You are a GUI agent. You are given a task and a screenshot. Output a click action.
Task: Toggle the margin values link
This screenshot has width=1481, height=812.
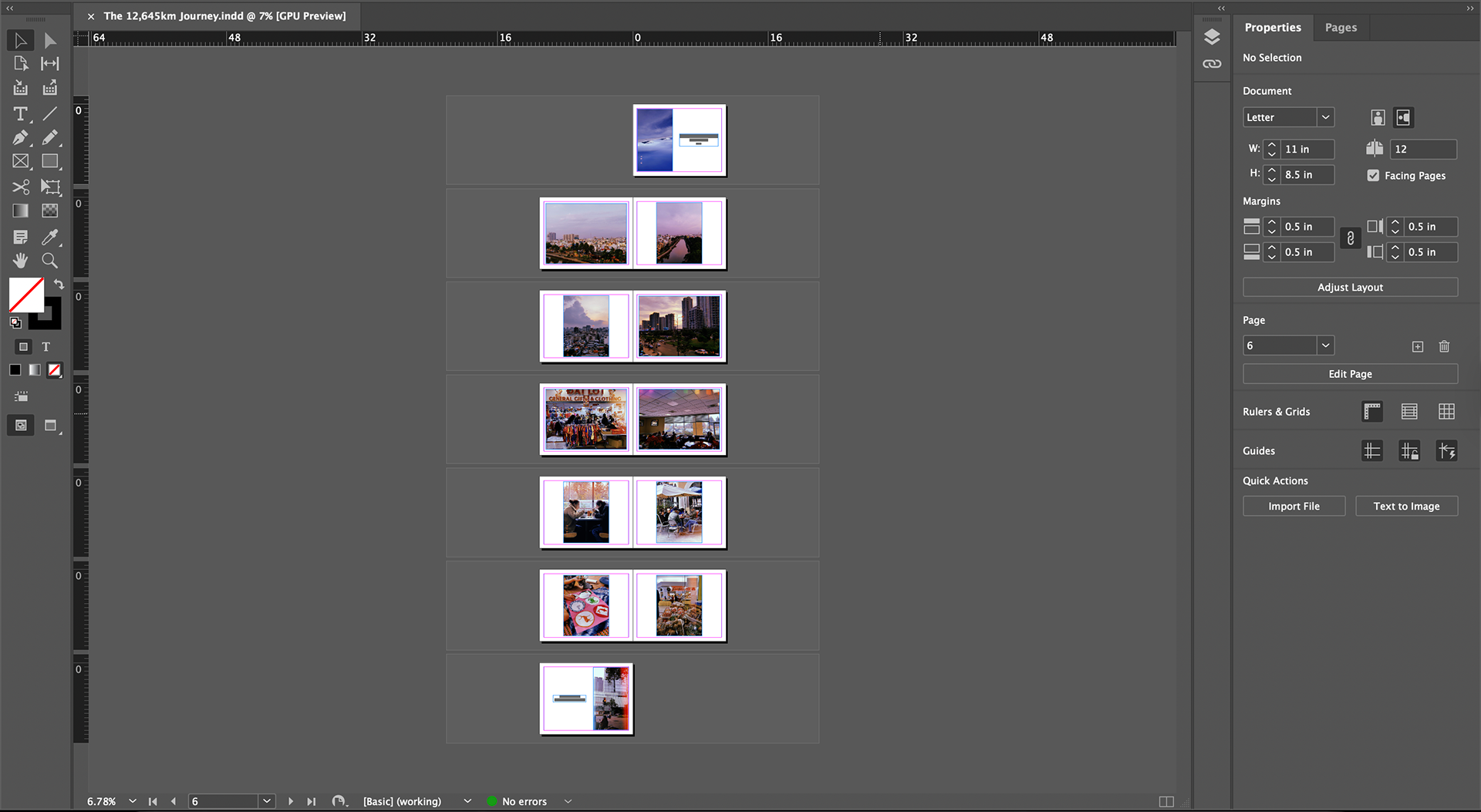(1350, 239)
